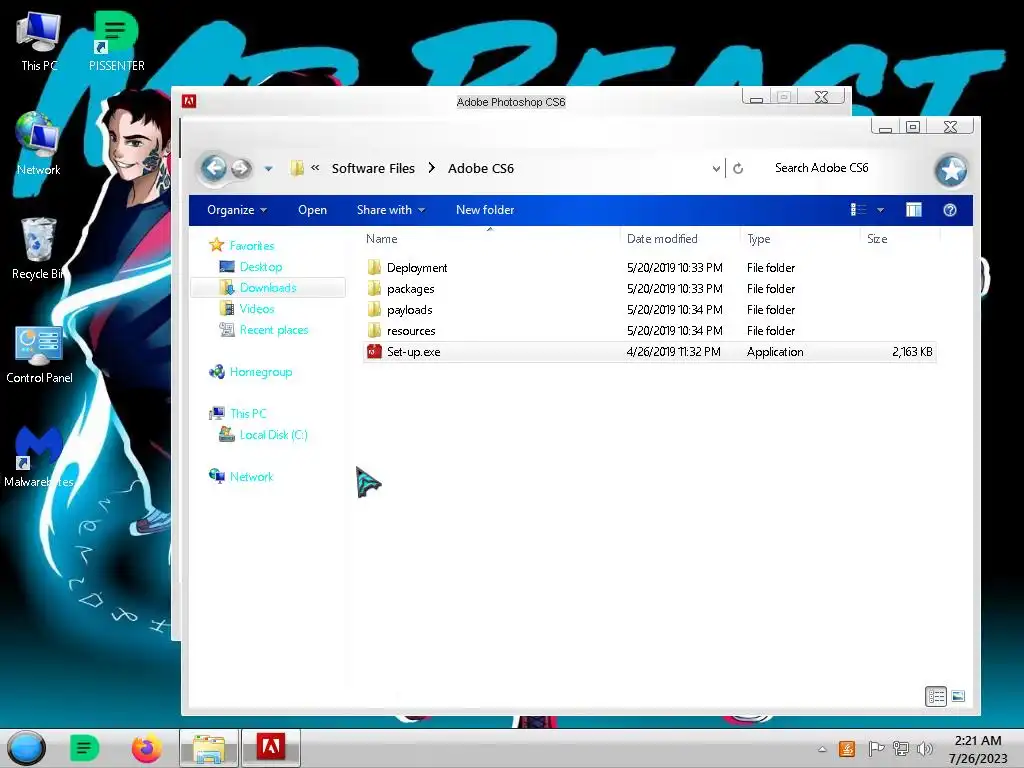Open the taskbar clock and date
The height and width of the screenshot is (768, 1024).
(978, 749)
